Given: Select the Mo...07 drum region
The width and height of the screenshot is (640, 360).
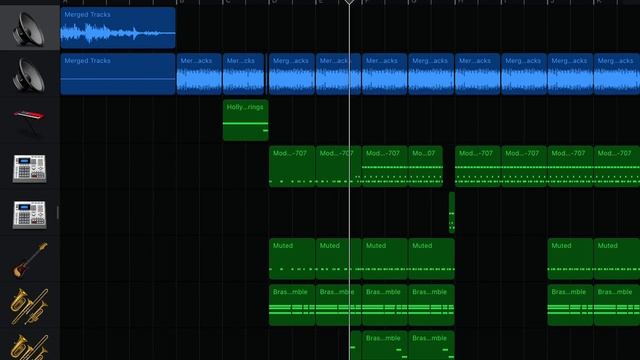Looking at the screenshot, I should point(426,166).
